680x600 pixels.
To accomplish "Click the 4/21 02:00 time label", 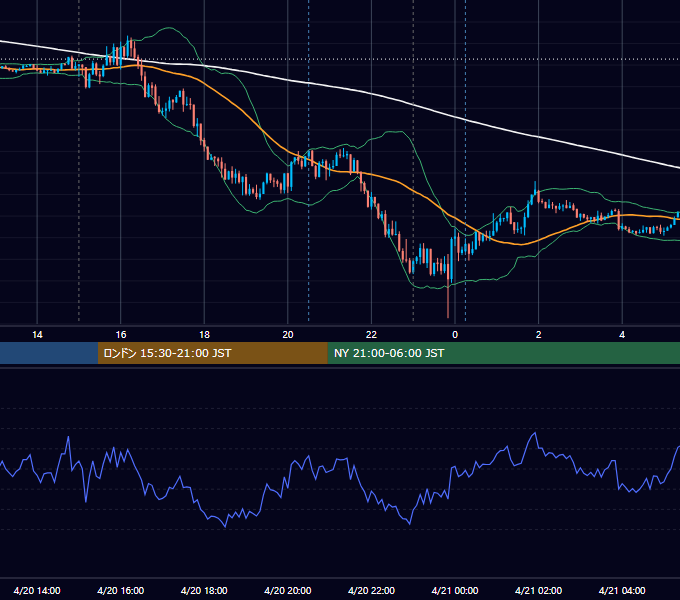I will (538, 590).
